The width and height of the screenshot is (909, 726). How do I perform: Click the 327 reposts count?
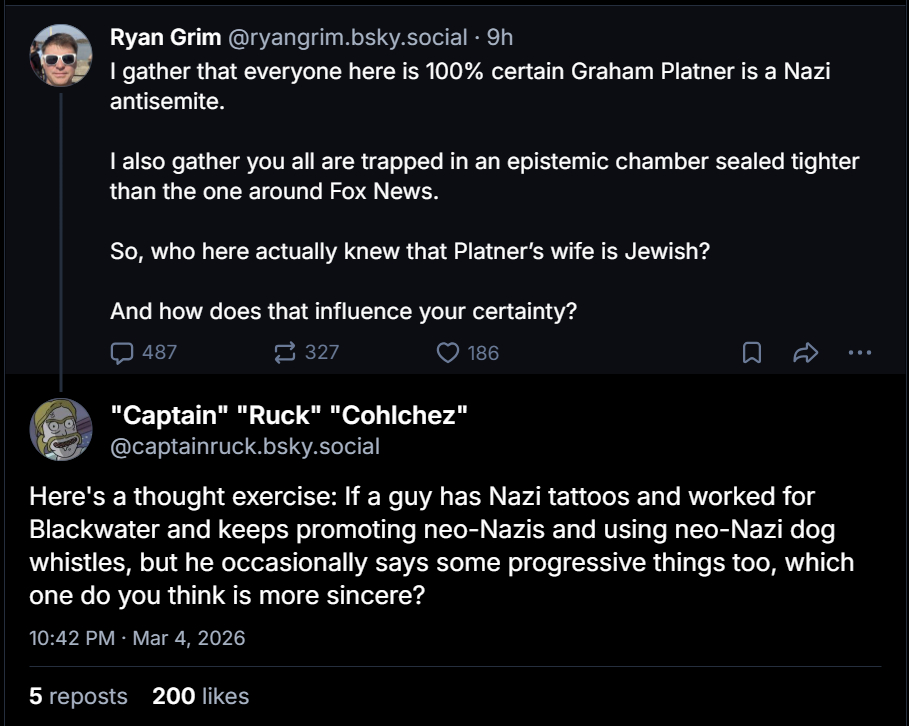pos(322,352)
